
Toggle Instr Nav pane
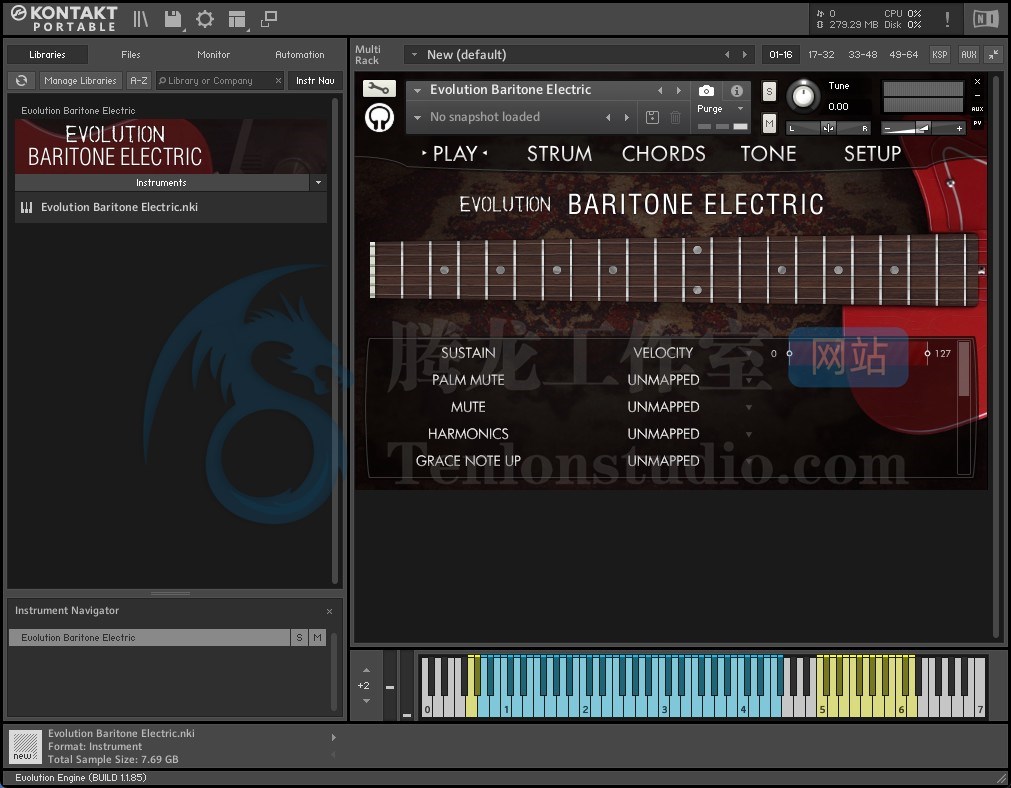[x=315, y=81]
